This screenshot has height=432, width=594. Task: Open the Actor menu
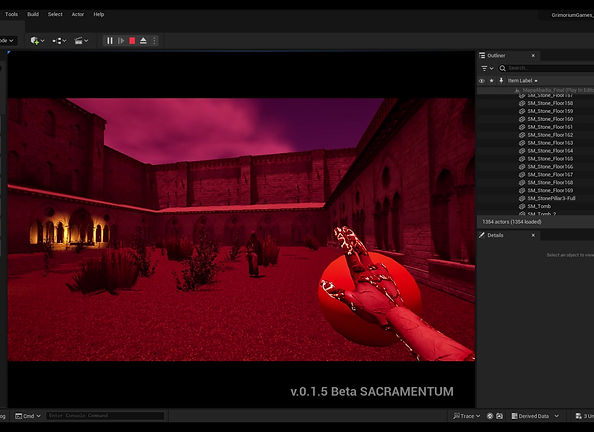[x=78, y=14]
